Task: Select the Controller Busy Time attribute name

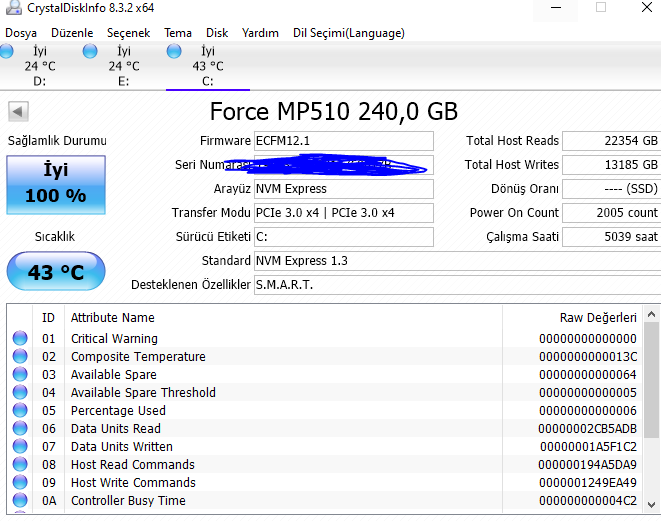Action: pyautogui.click(x=128, y=500)
